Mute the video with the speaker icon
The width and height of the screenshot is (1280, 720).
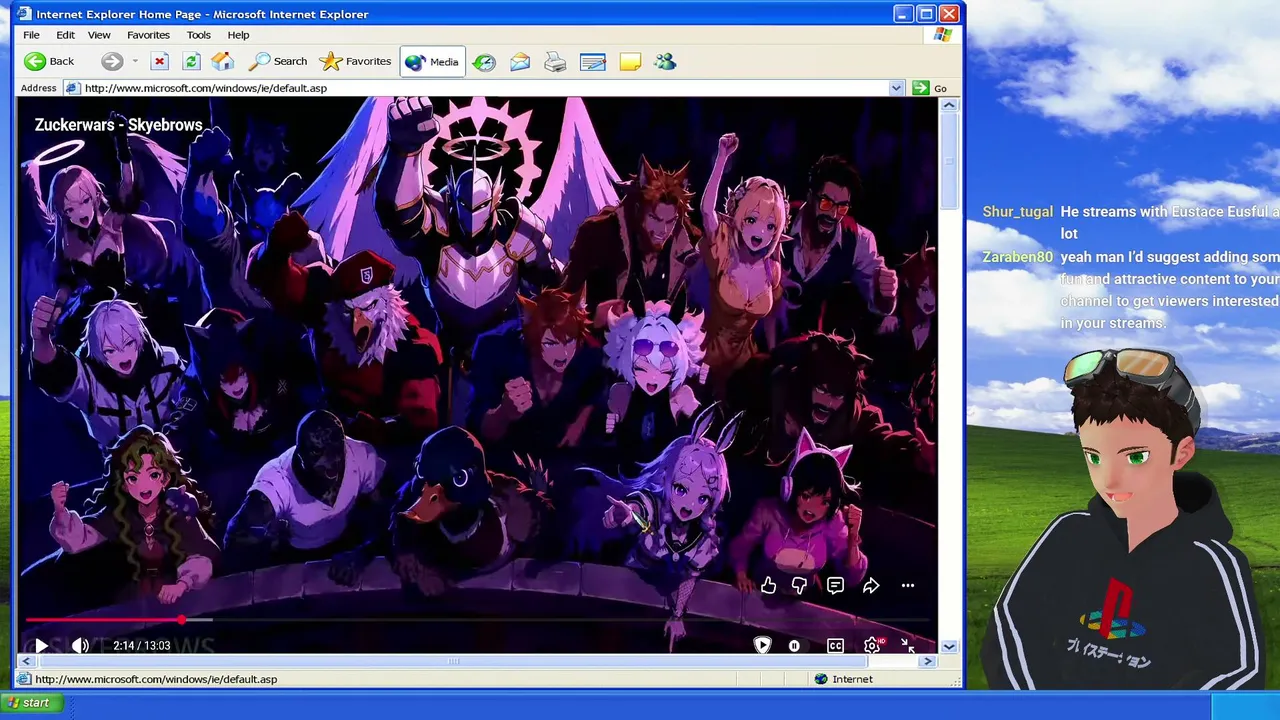[81, 646]
